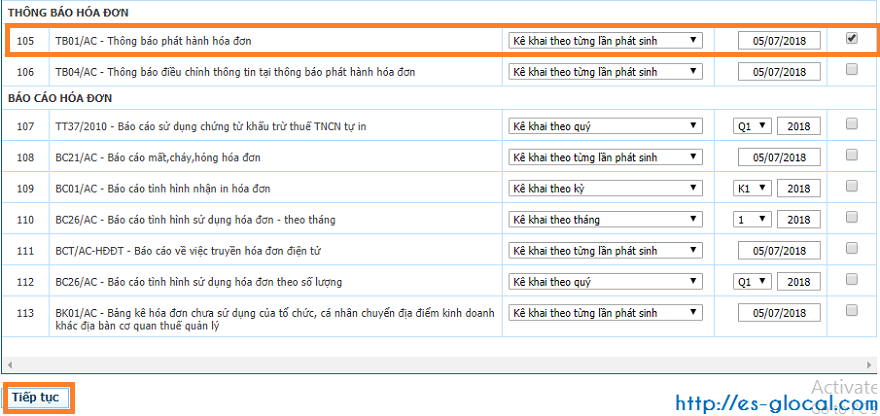
Task: Click the Tiếp tục button
Action: (35, 398)
